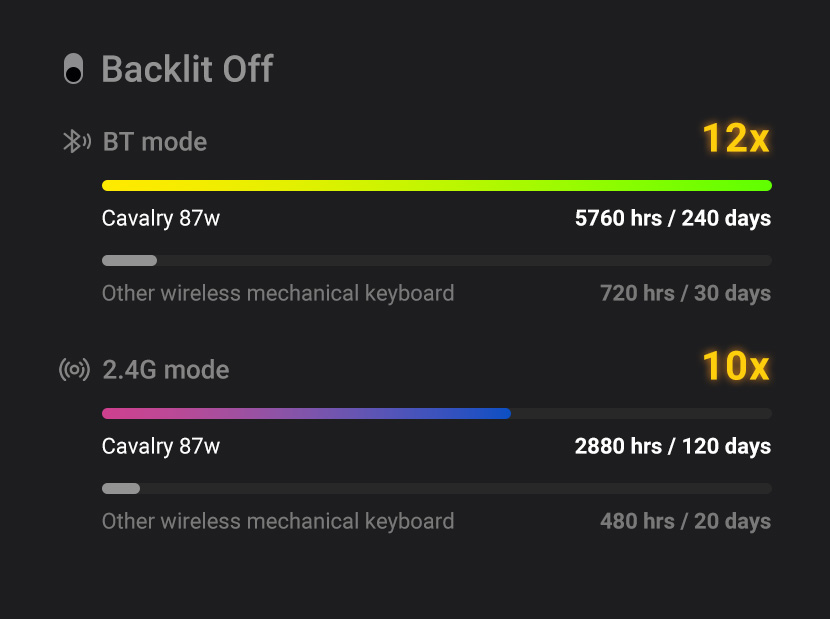
Task: Toggle the Backlit Off switch icon
Action: pyautogui.click(x=73, y=70)
